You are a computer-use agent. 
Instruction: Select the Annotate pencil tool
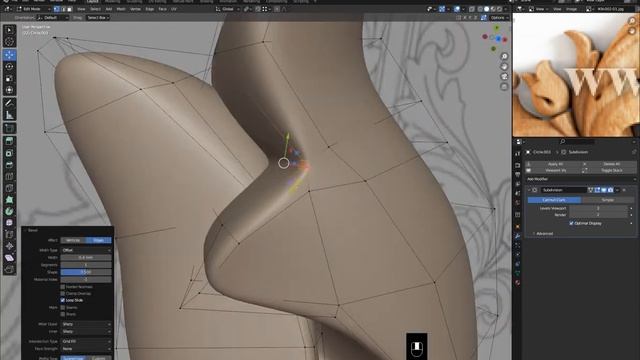[x=9, y=103]
